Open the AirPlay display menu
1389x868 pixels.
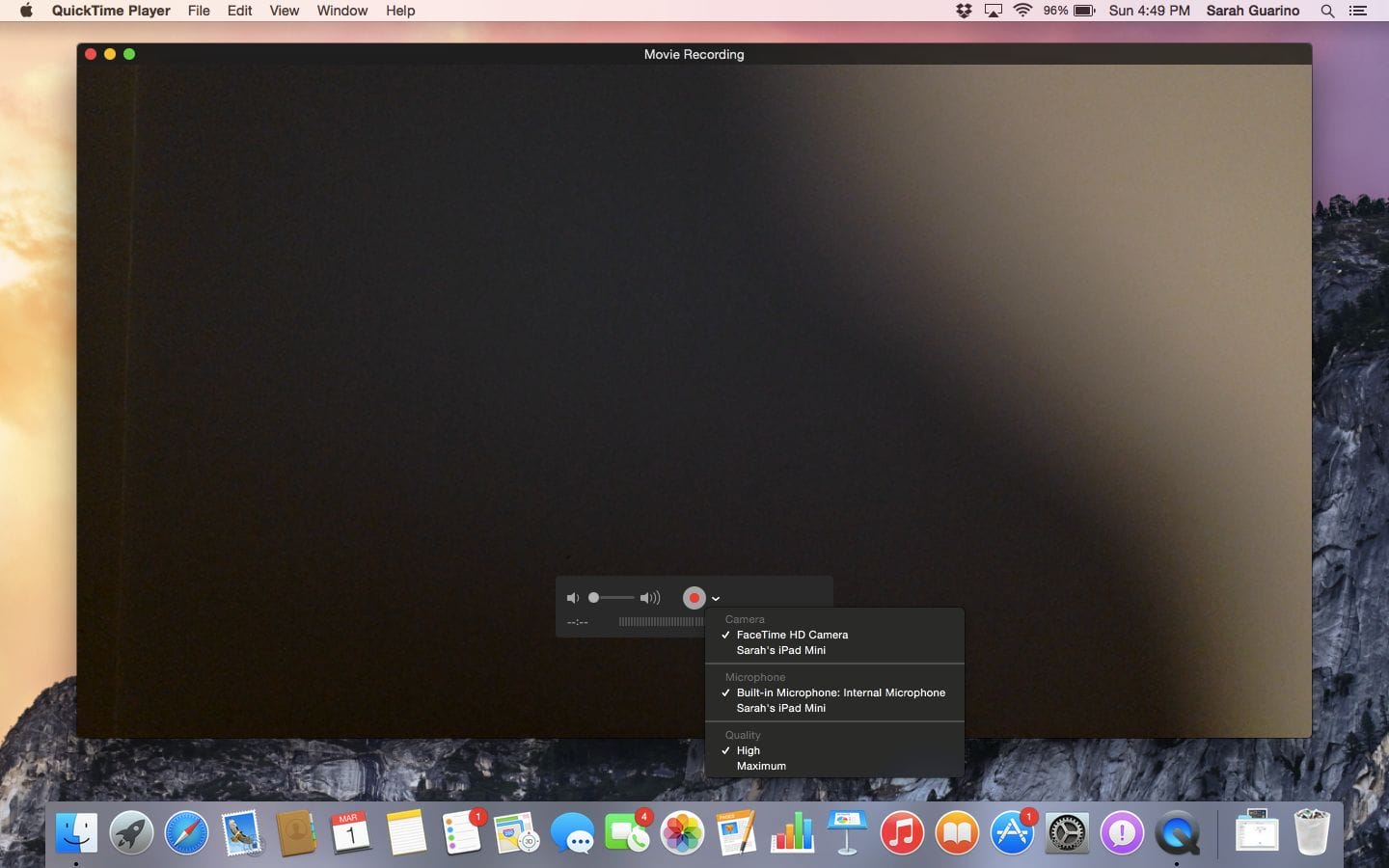[992, 11]
